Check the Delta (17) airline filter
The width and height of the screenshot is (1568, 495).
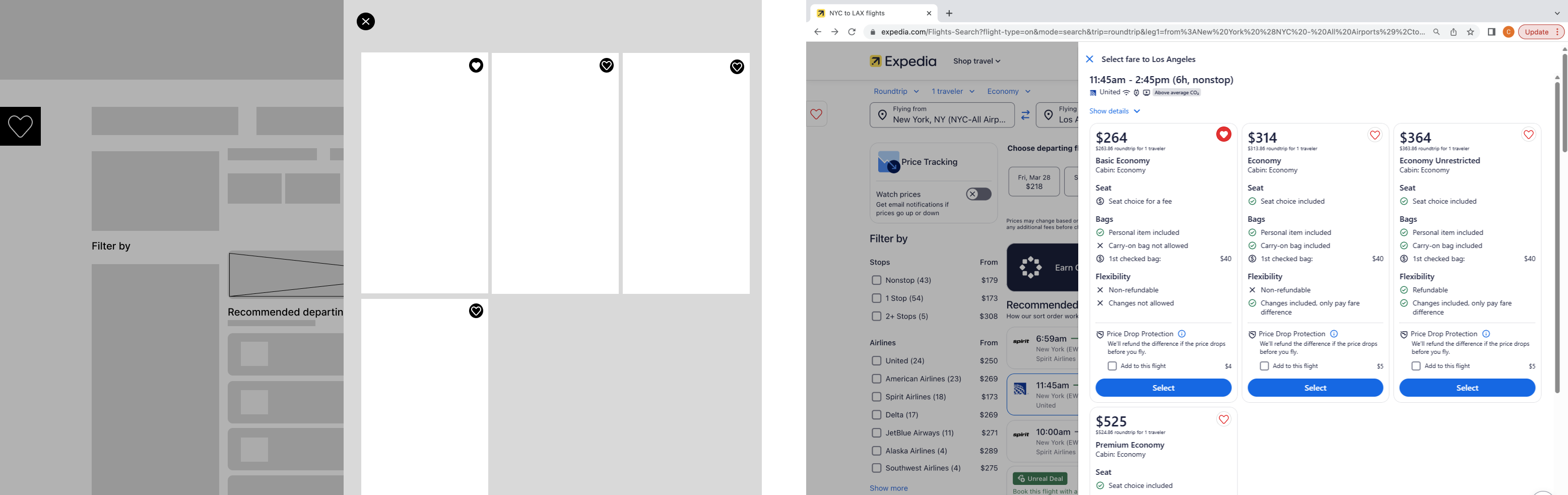876,415
